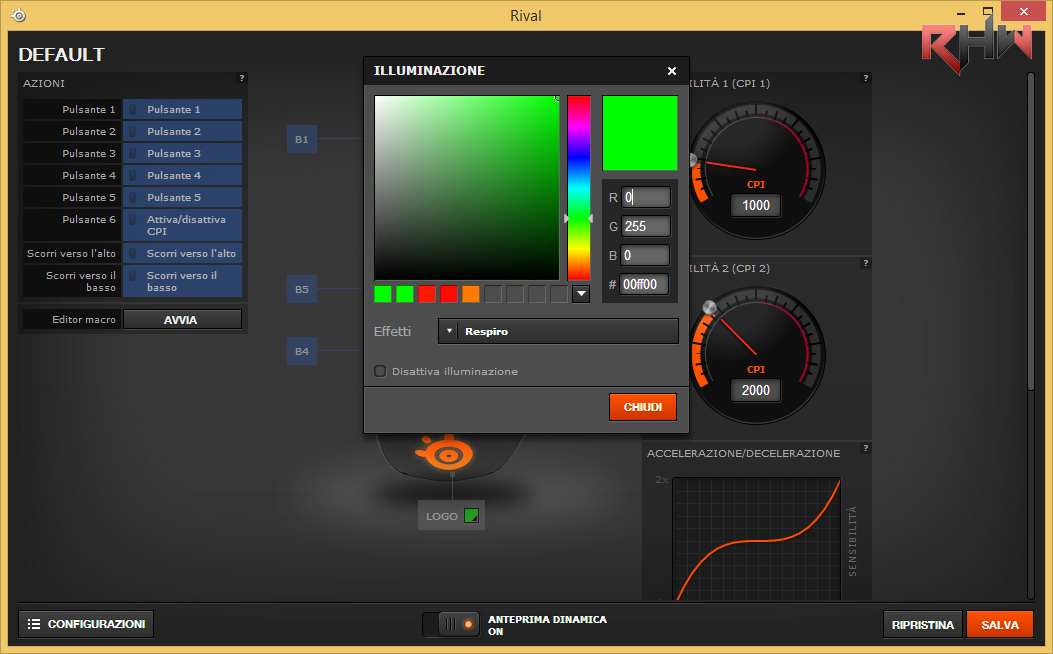Screen dimensions: 1053x654
Task: Click the vertical scrollbar on the right
Action: pos(1031,232)
